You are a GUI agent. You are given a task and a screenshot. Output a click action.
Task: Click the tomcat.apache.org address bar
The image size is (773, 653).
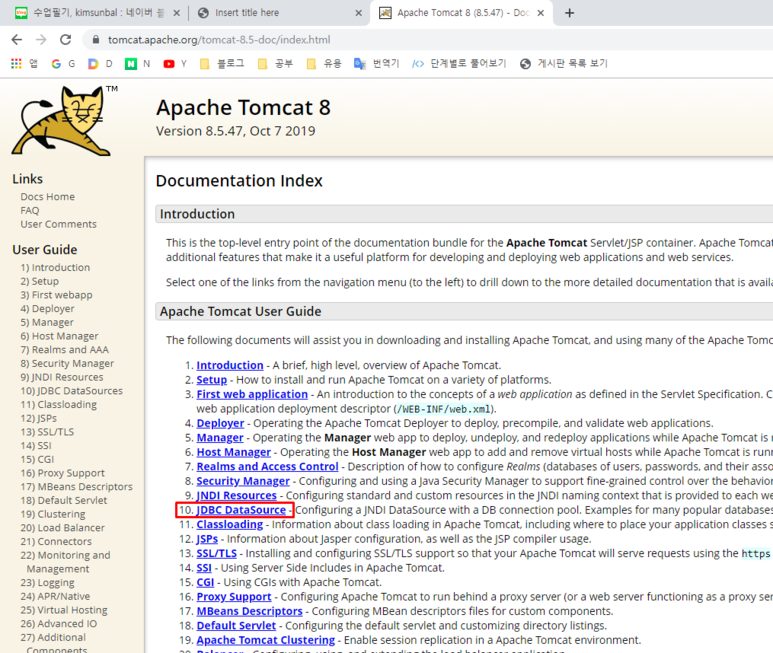[x=219, y=40]
